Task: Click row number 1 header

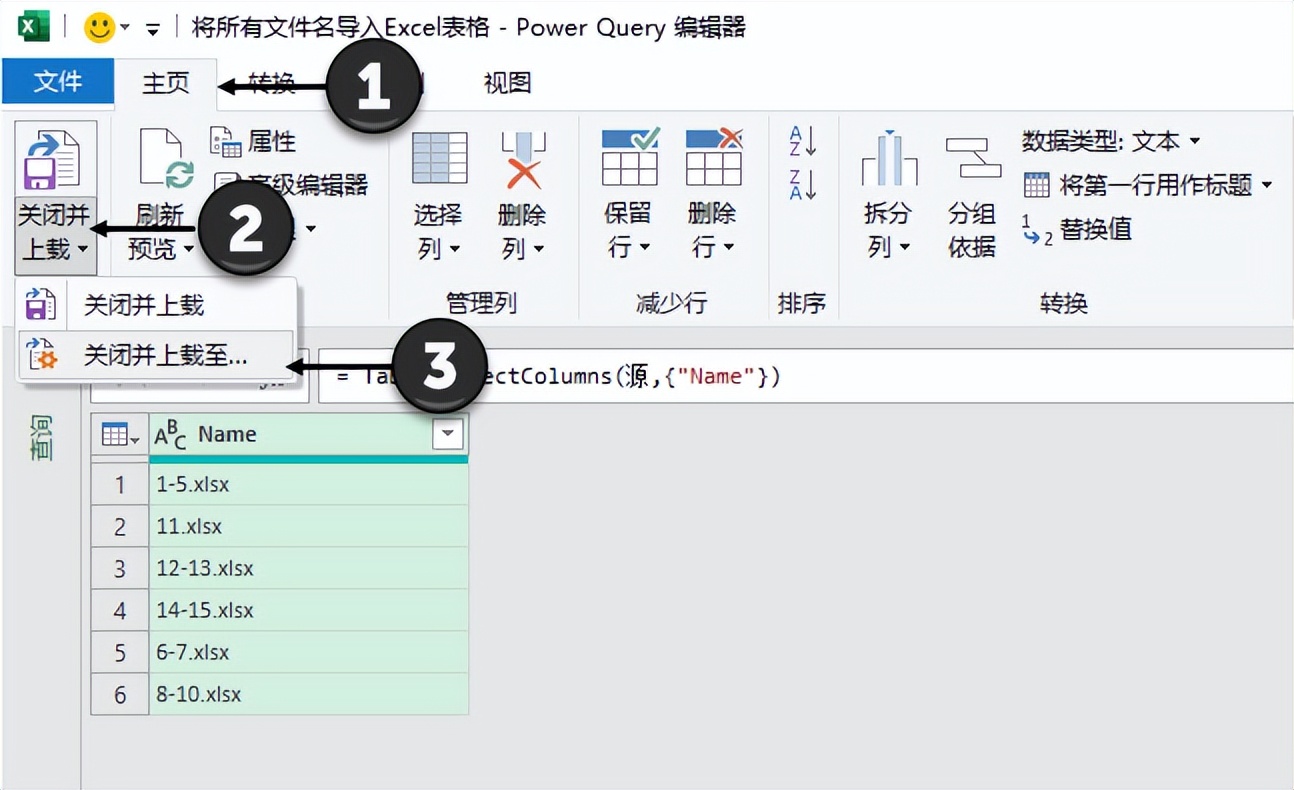Action: pos(120,484)
